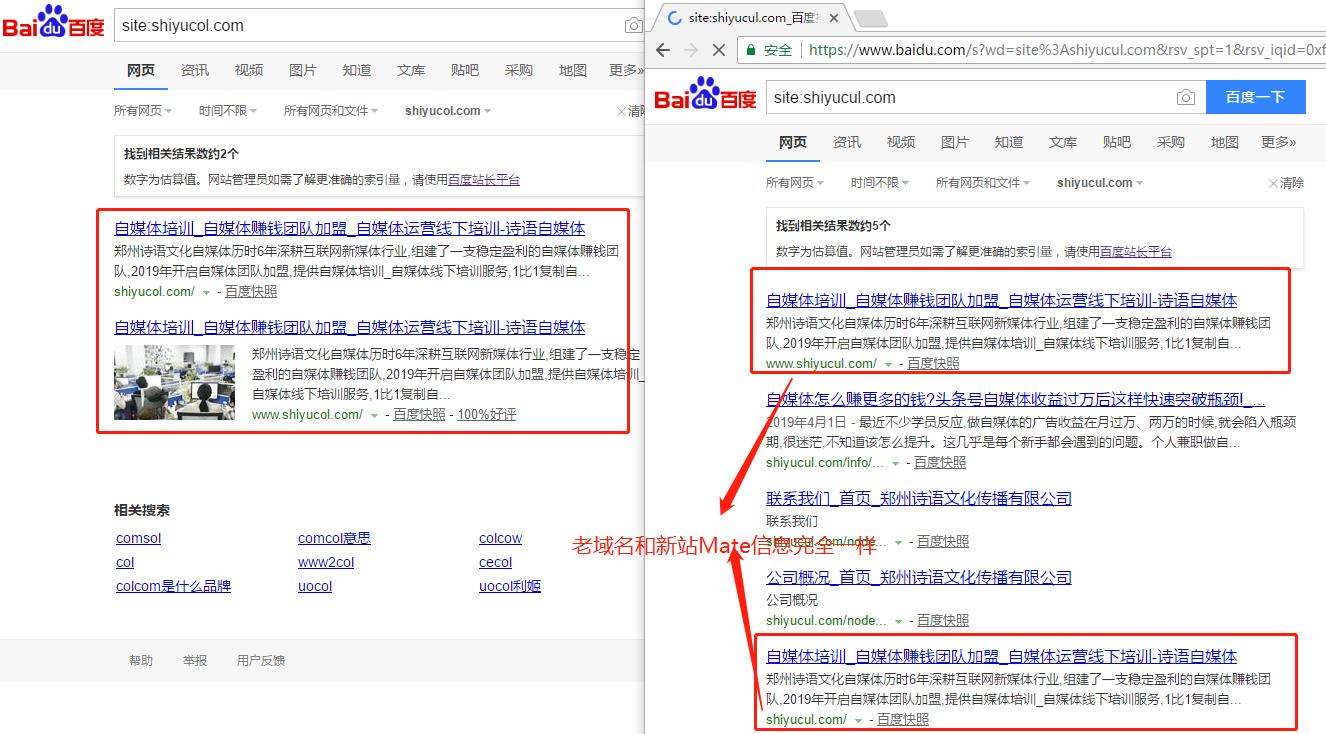
Task: Select 贴吧 tab in the left window
Action: pos(465,70)
